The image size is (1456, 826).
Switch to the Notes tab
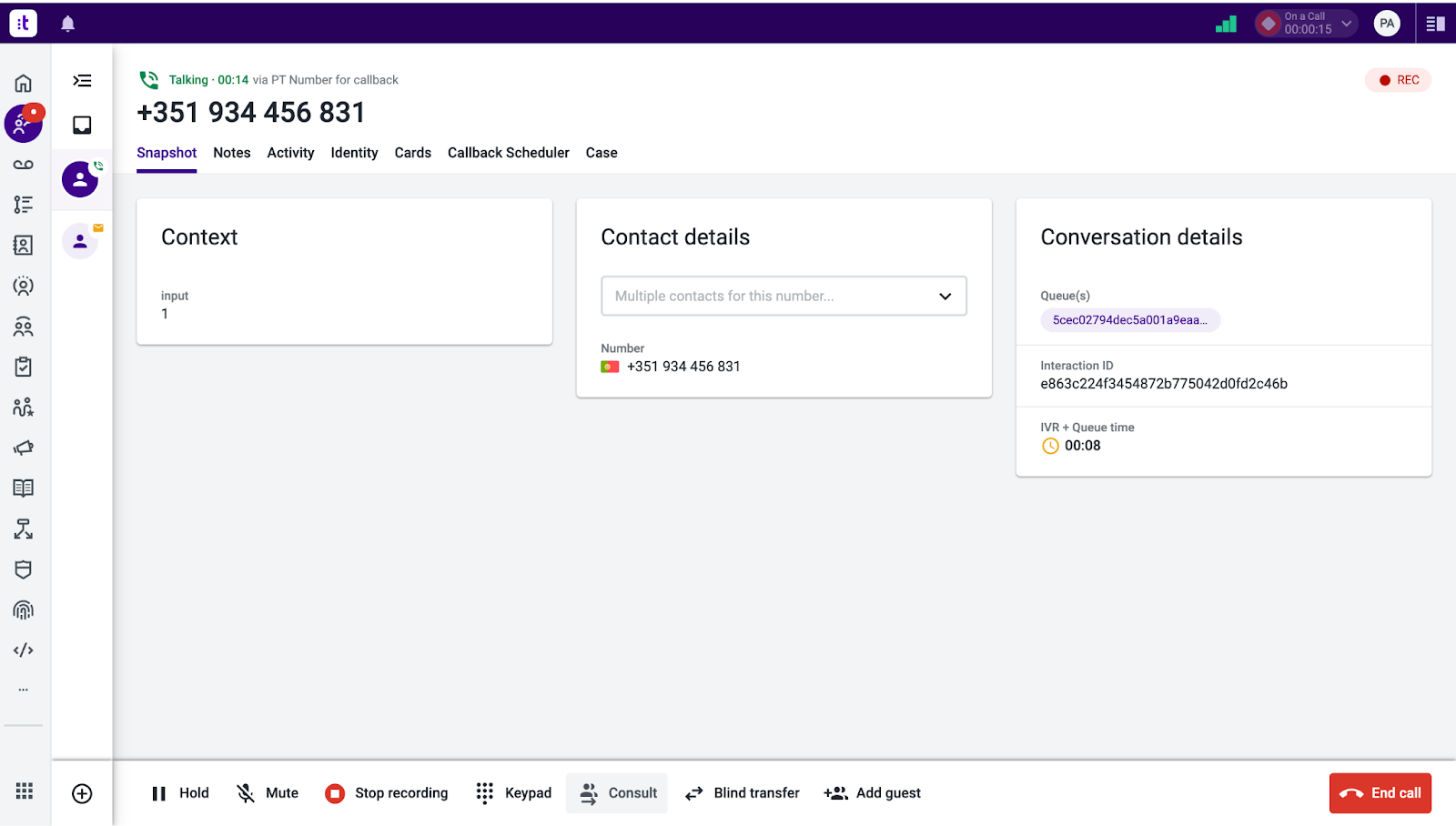pos(232,153)
